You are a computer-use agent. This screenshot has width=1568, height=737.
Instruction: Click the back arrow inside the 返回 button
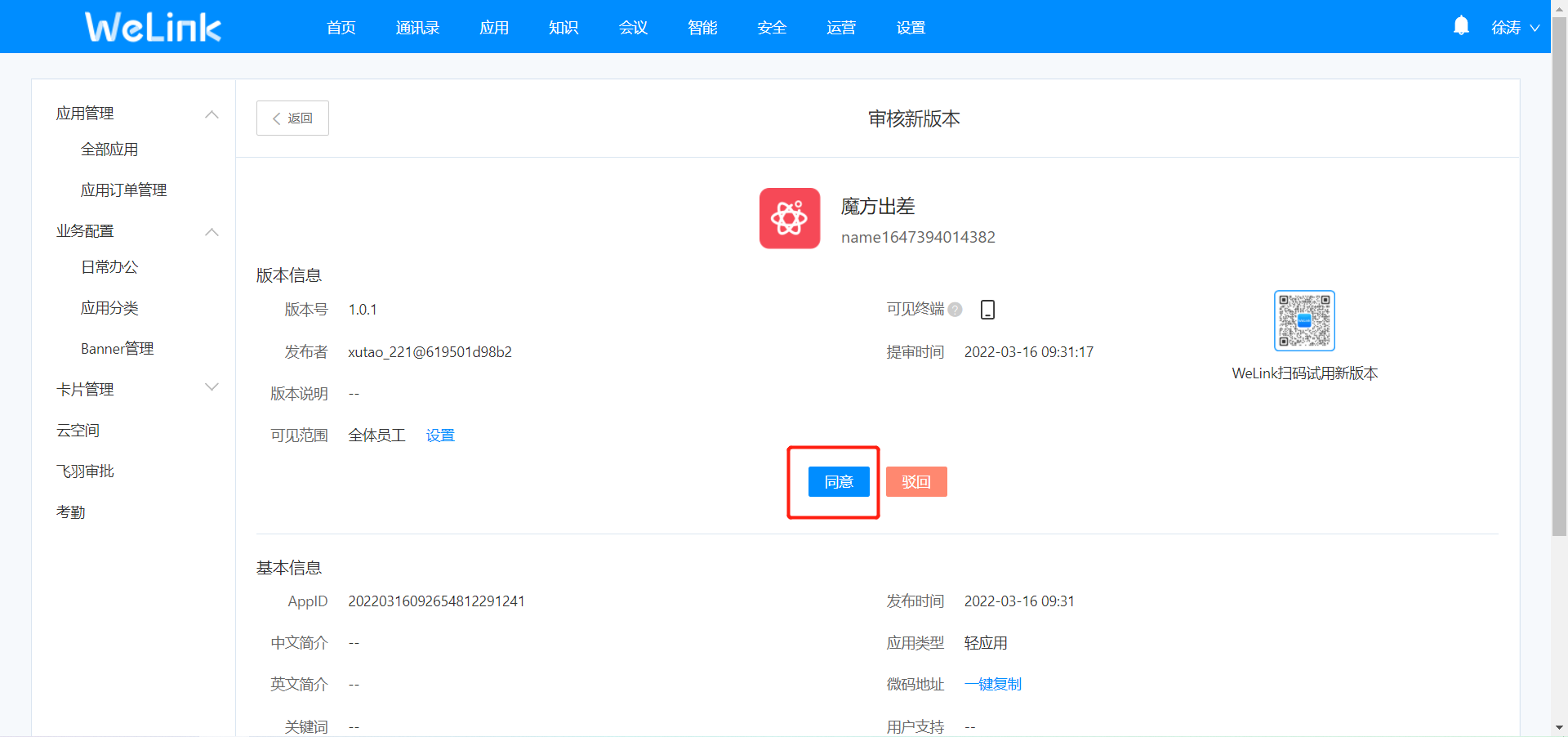pyautogui.click(x=276, y=118)
